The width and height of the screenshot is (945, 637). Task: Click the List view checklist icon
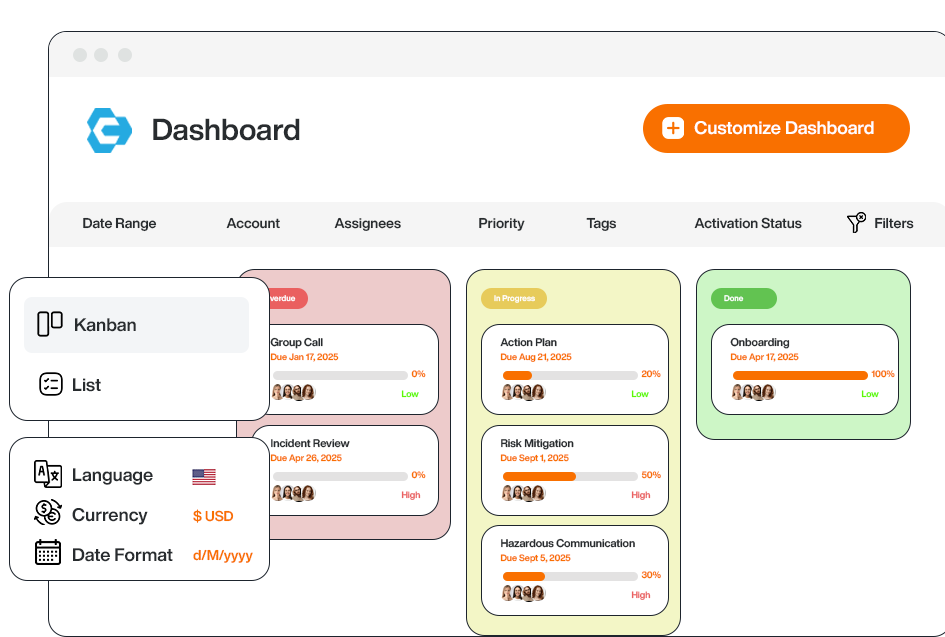(x=50, y=384)
